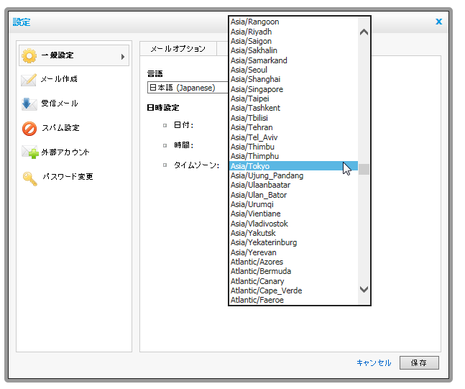465x389 pixels.
Task: Choose Asia/Yerevan timezone
Action: coord(293,252)
